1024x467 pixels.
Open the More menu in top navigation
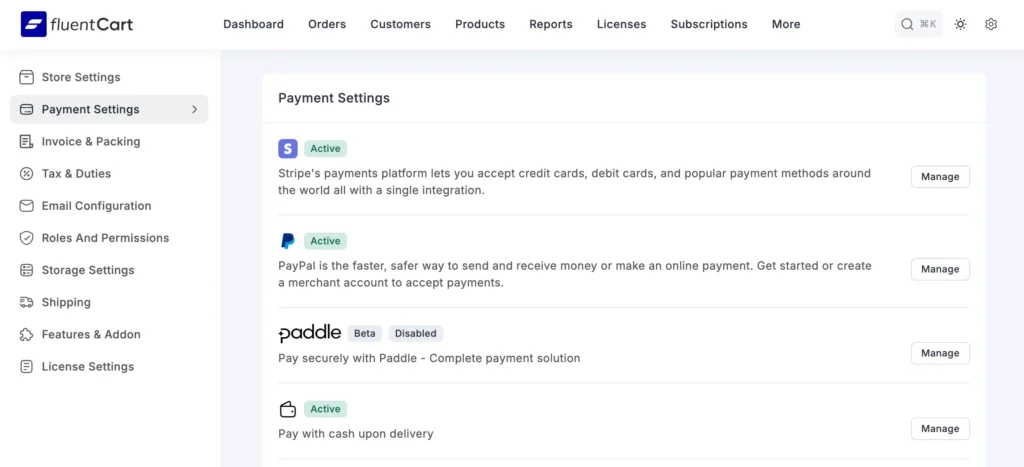coord(786,24)
